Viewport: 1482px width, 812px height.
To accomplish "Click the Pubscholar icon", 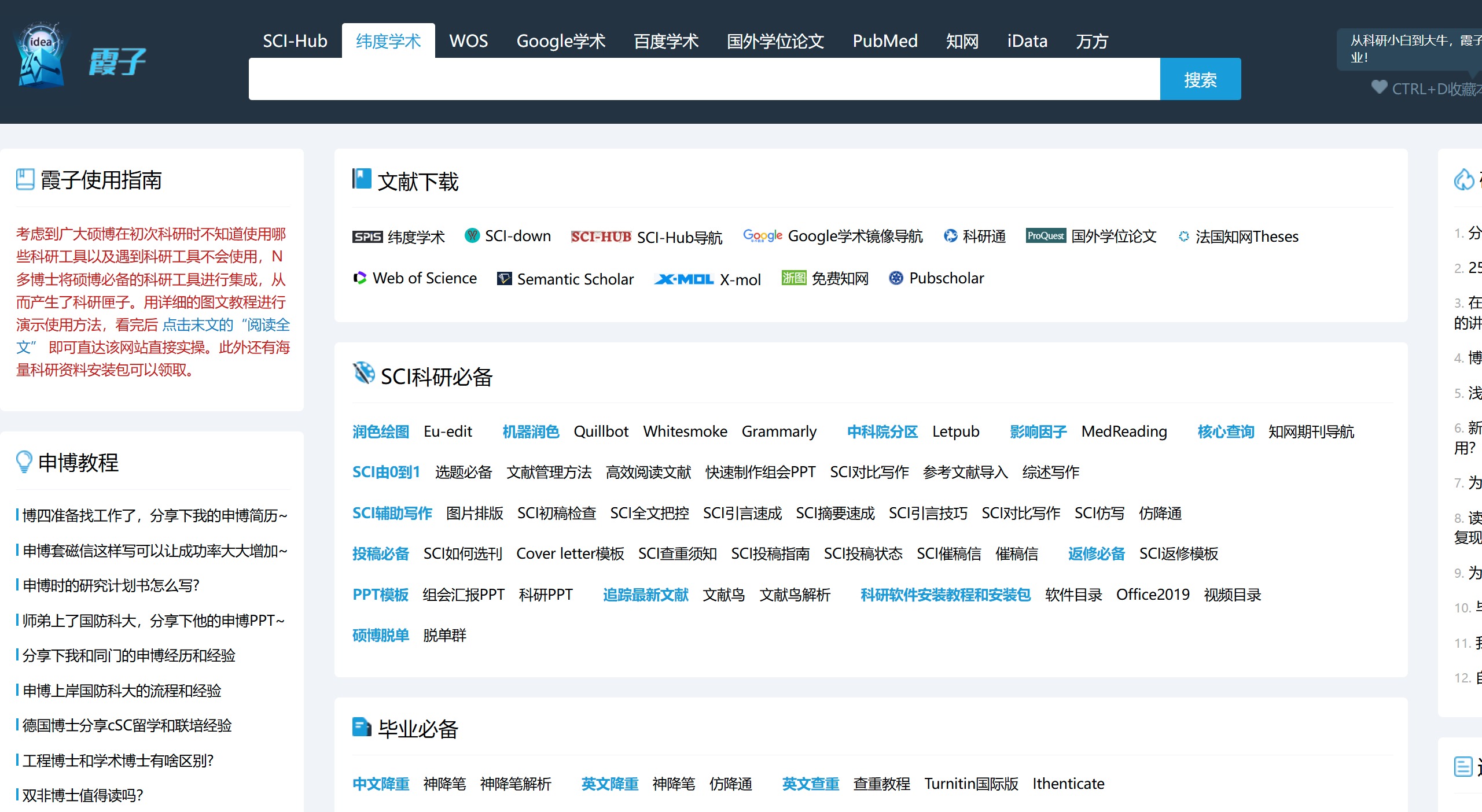I will [x=896, y=278].
